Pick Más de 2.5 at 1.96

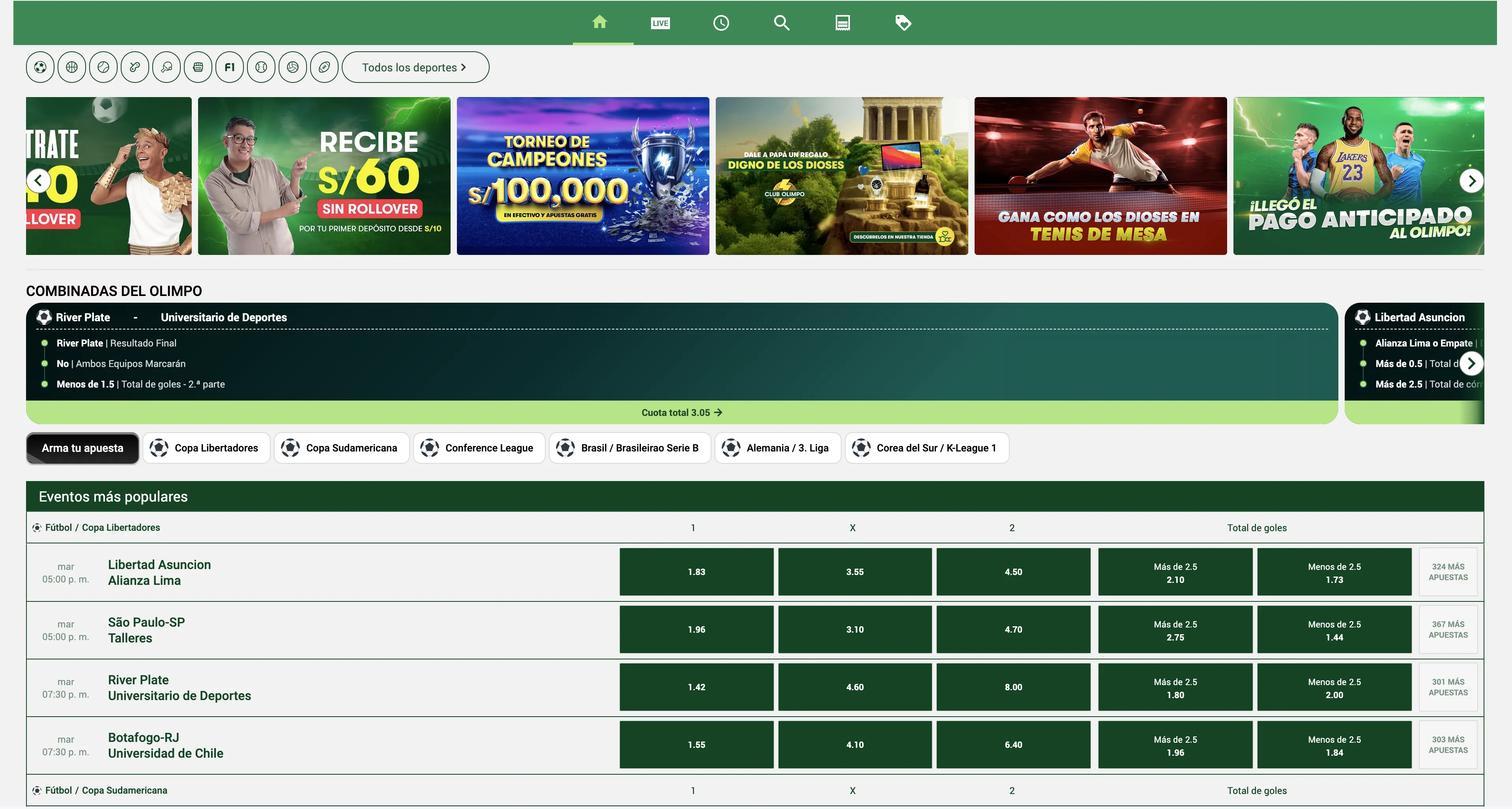pos(1175,744)
